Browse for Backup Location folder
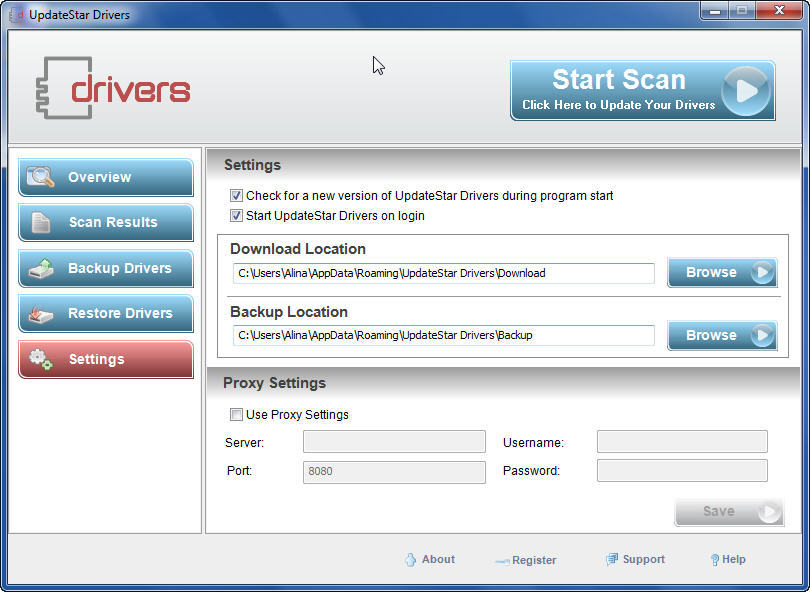 tap(722, 335)
